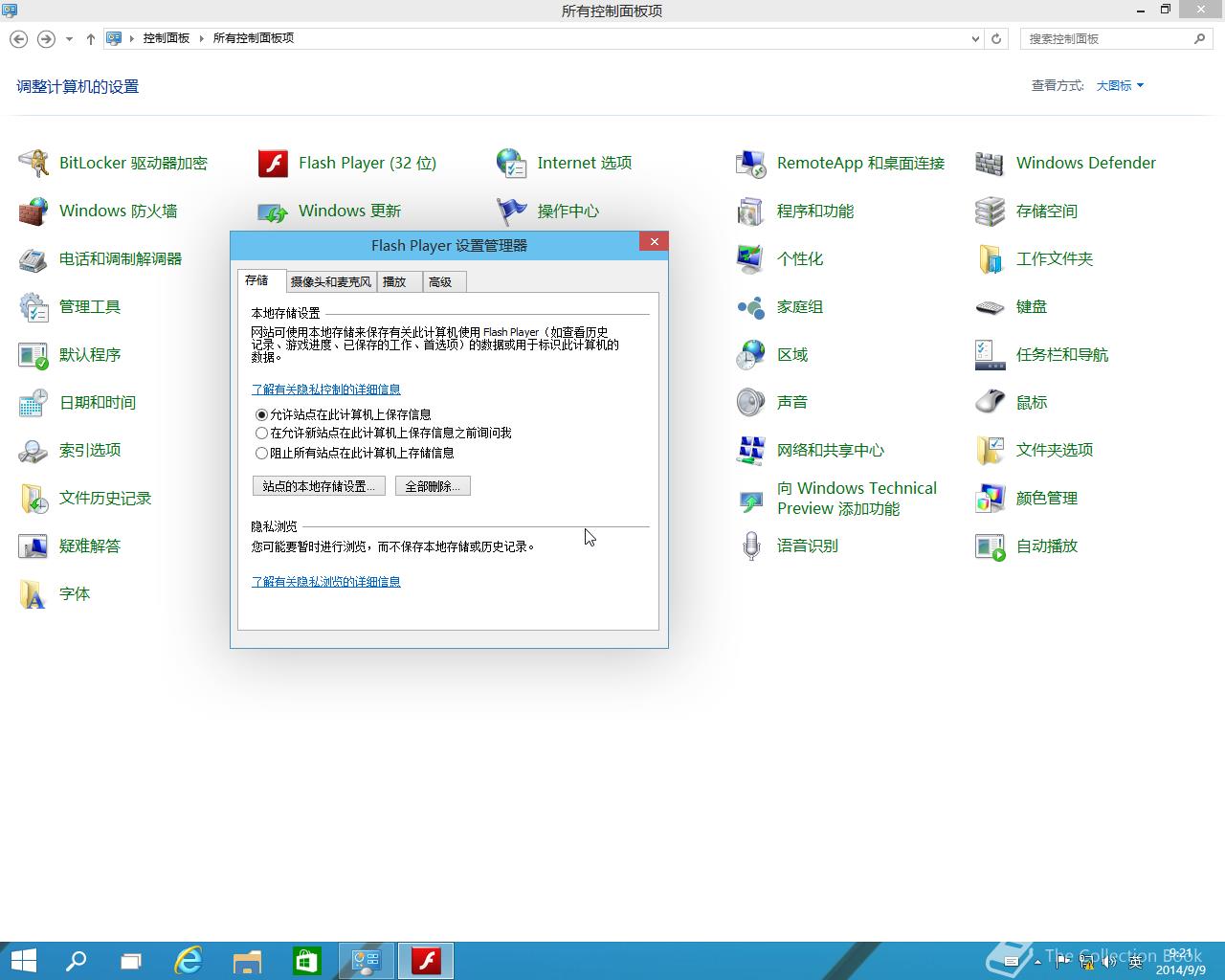Image resolution: width=1225 pixels, height=980 pixels.
Task: Open the 自动播放 icon
Action: tap(991, 546)
